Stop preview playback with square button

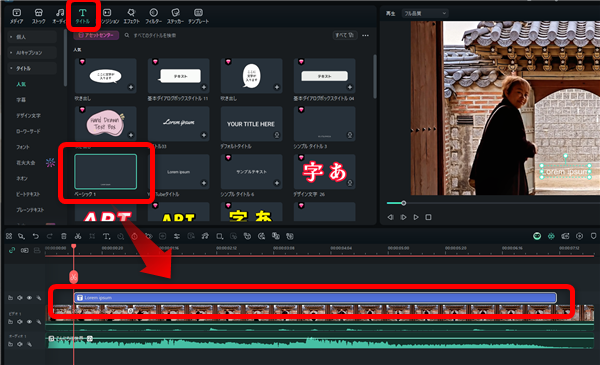point(428,217)
